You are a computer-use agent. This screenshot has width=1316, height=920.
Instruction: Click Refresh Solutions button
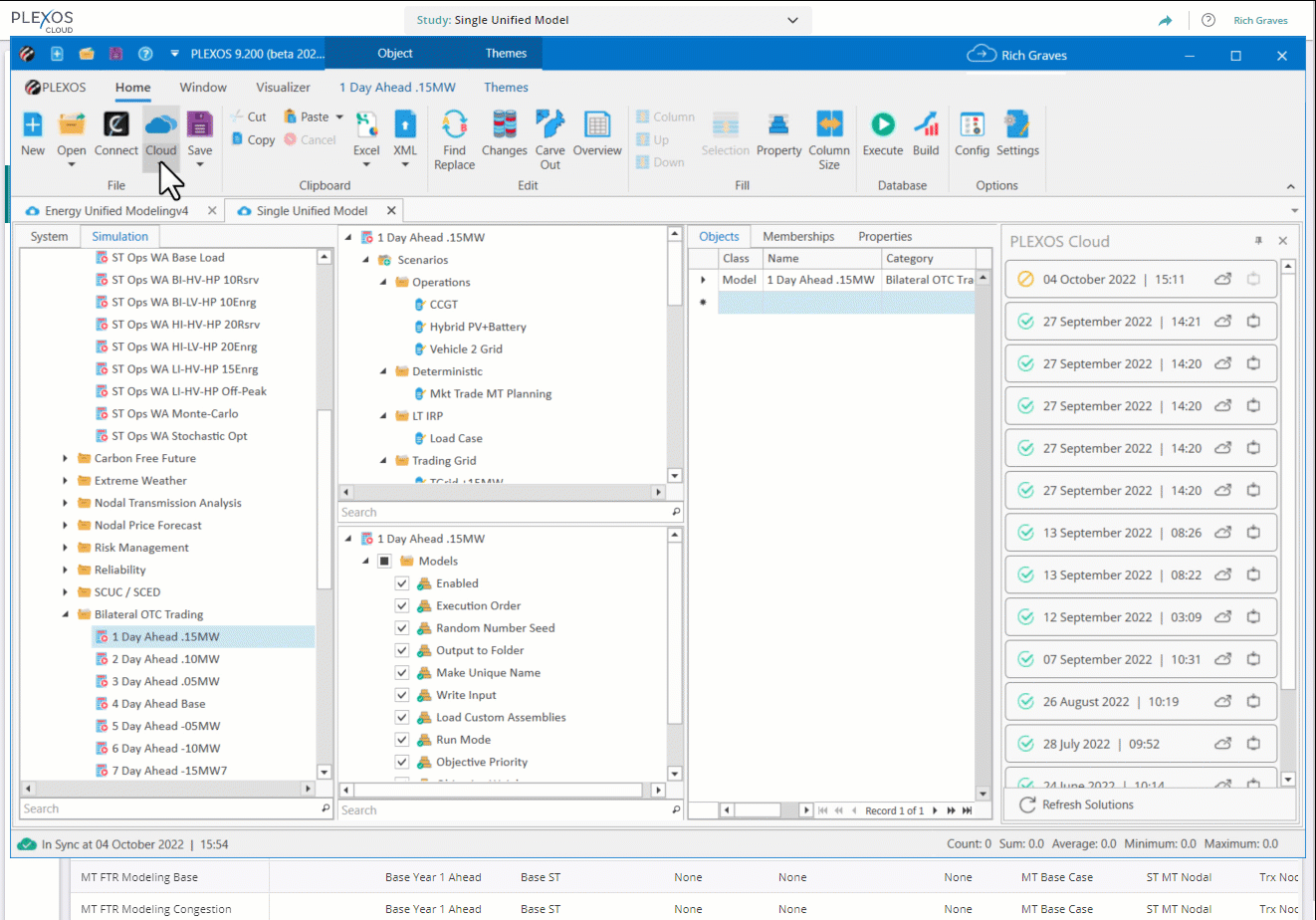1077,805
